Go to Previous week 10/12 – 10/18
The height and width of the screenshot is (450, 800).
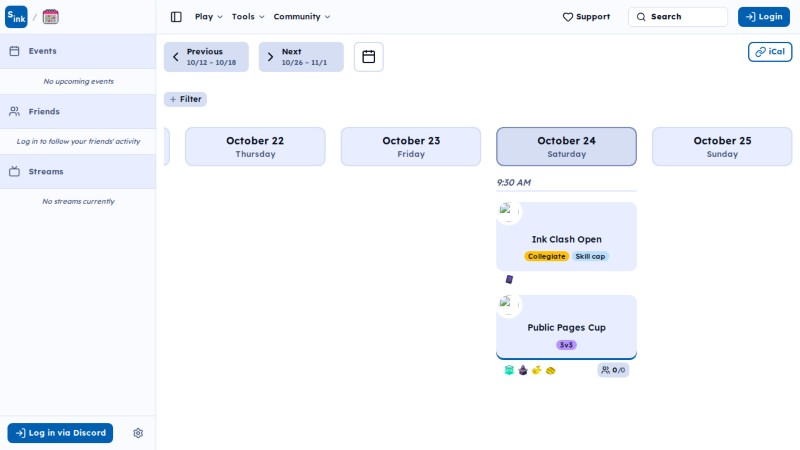point(206,57)
